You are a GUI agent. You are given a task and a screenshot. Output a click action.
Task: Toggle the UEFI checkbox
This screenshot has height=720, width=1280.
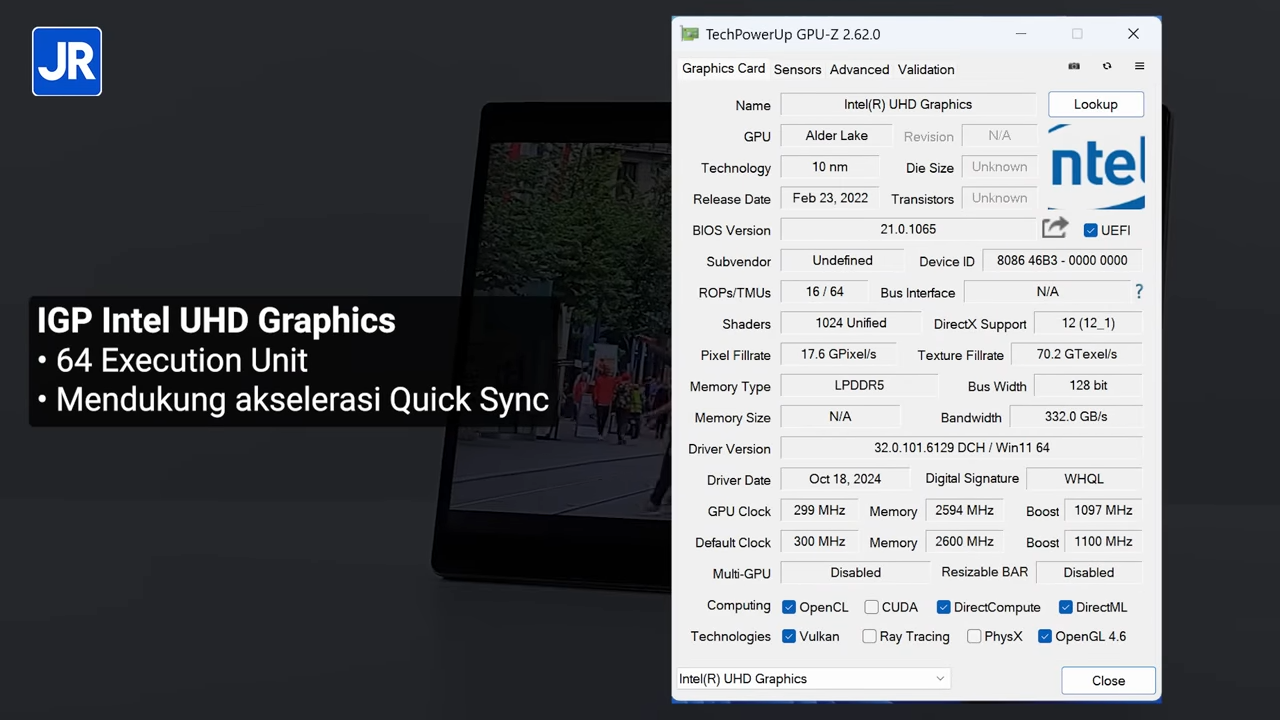pos(1091,230)
